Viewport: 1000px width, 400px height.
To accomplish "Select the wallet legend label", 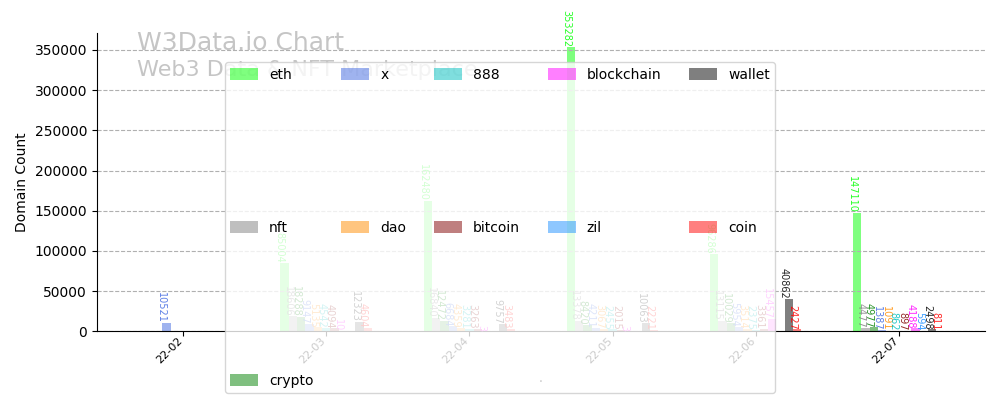I will (749, 74).
